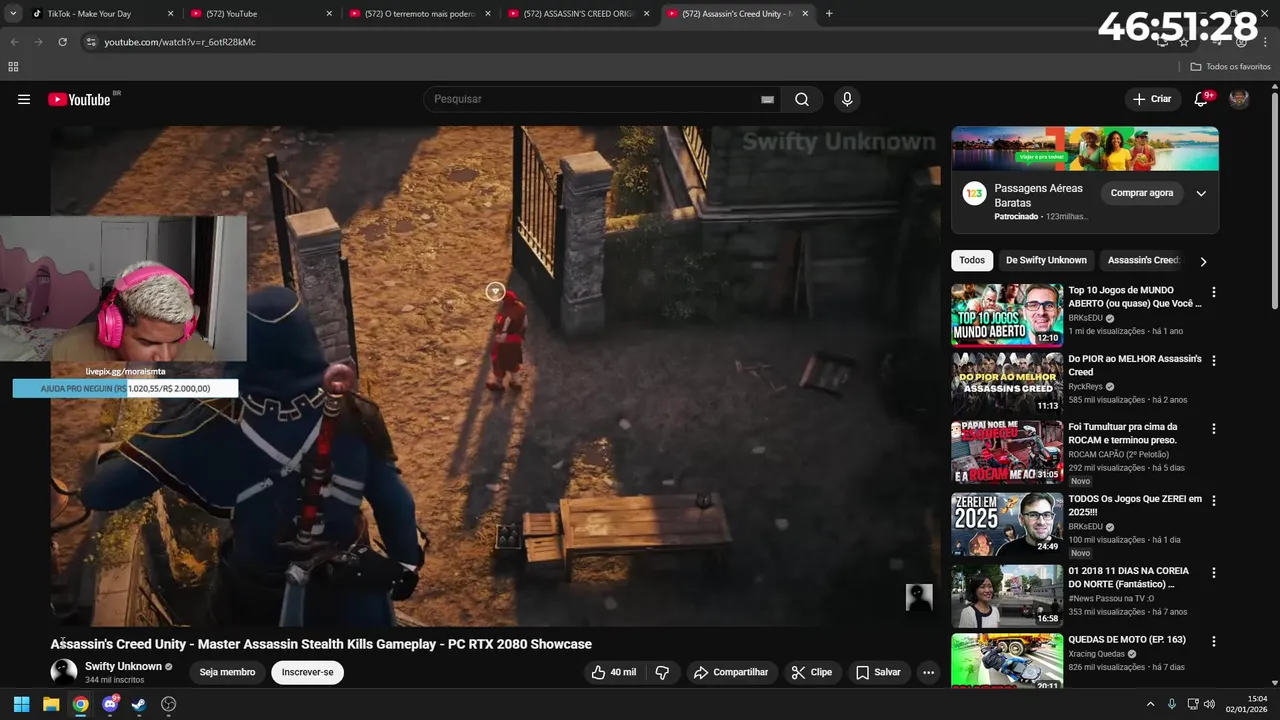1280x720 pixels.
Task: Dislike the video with thumbs down
Action: point(662,672)
